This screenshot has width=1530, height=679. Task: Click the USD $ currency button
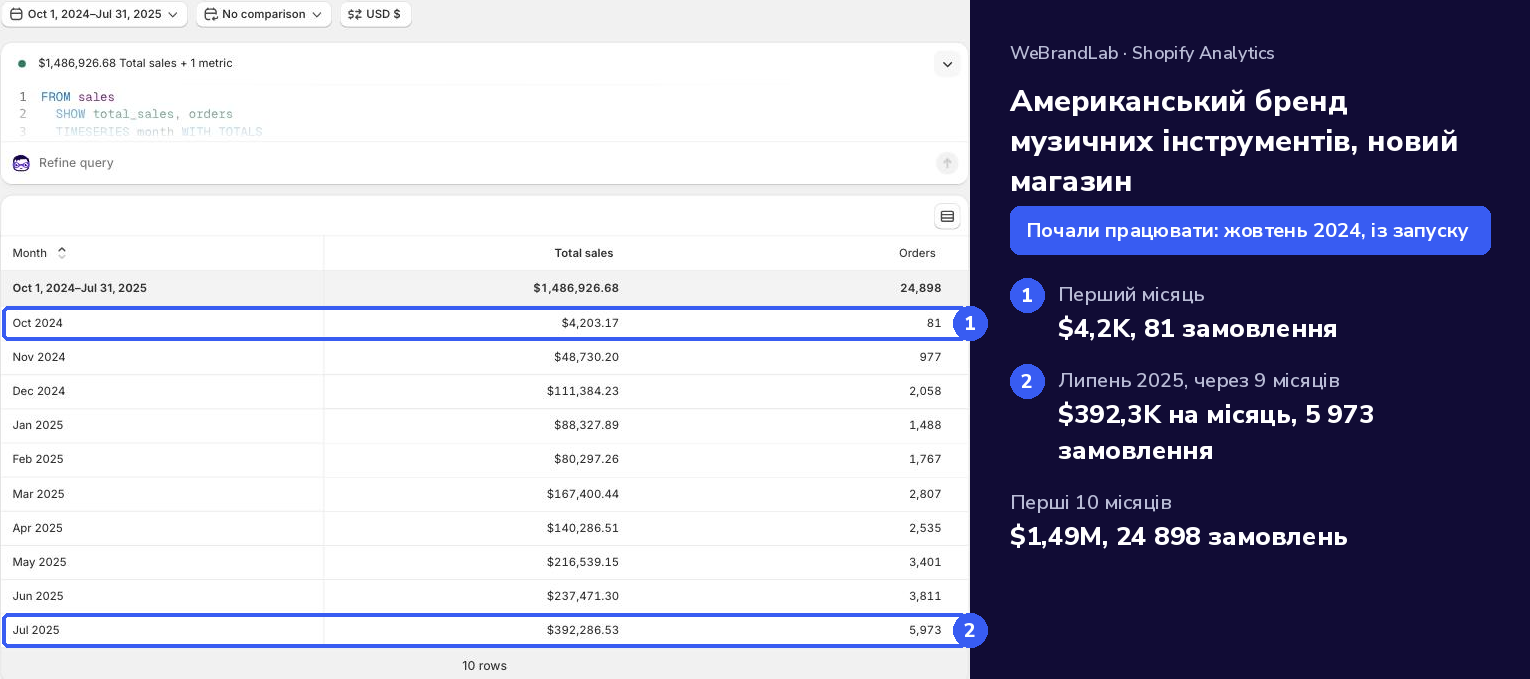point(376,14)
